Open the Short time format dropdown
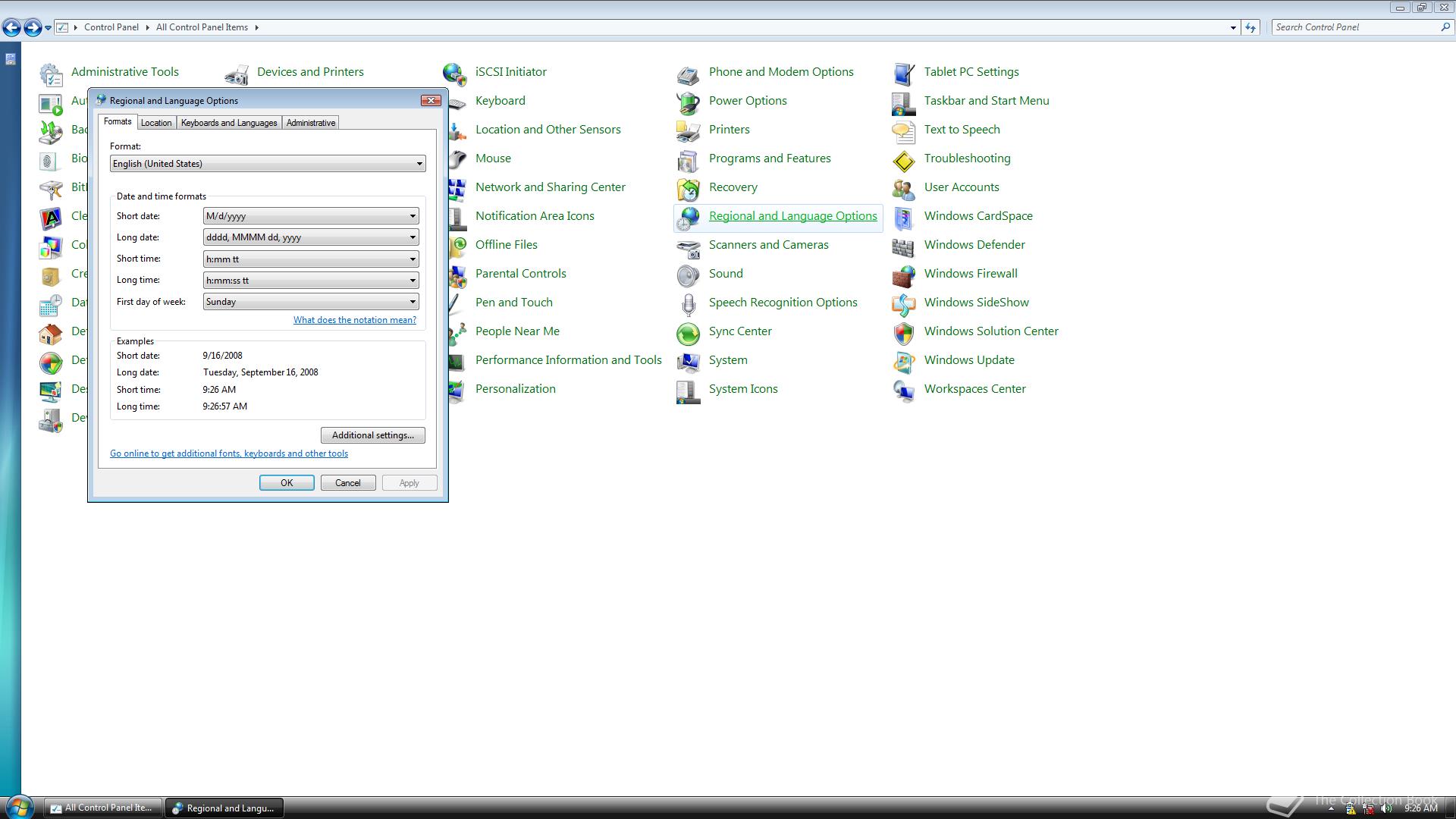1456x819 pixels. 311,259
